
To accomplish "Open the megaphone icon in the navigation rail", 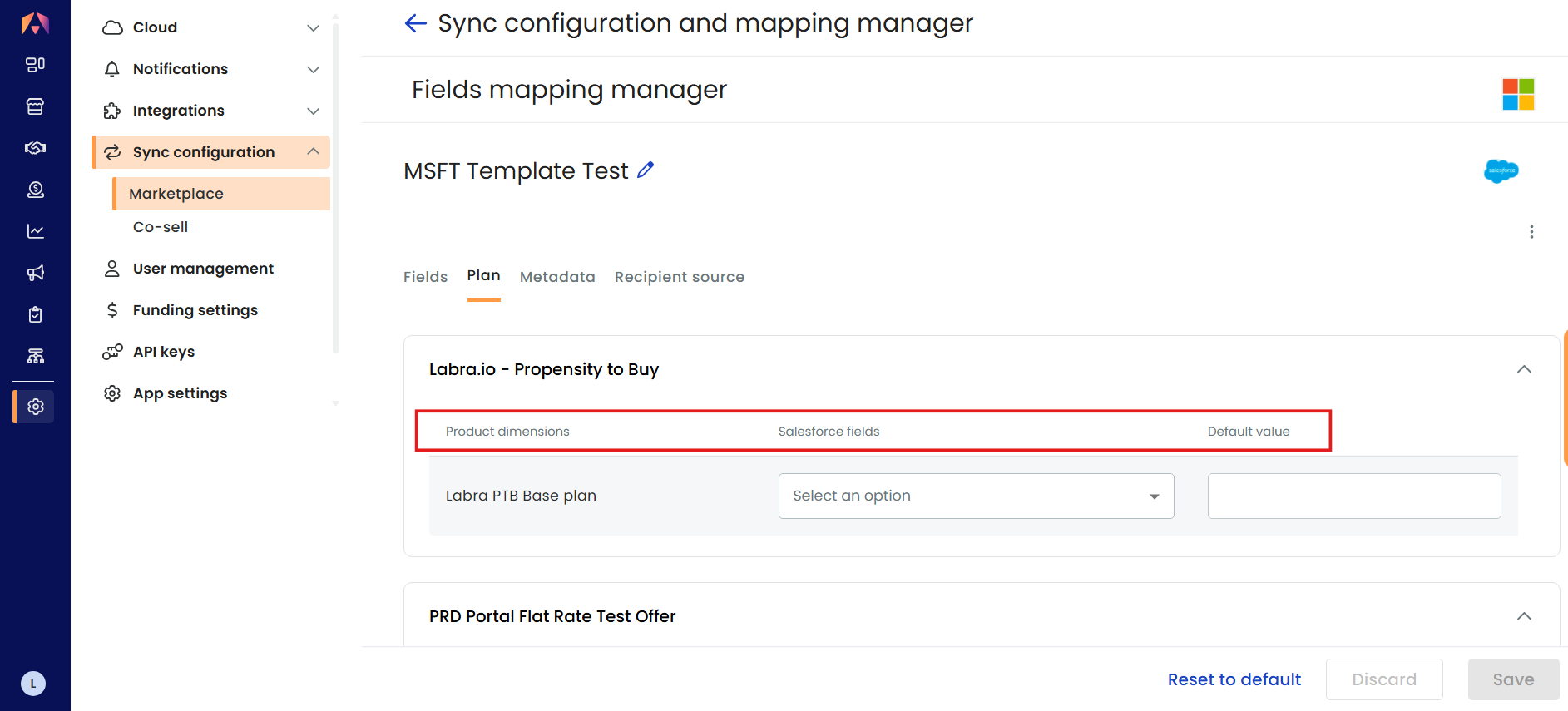I will [x=35, y=273].
